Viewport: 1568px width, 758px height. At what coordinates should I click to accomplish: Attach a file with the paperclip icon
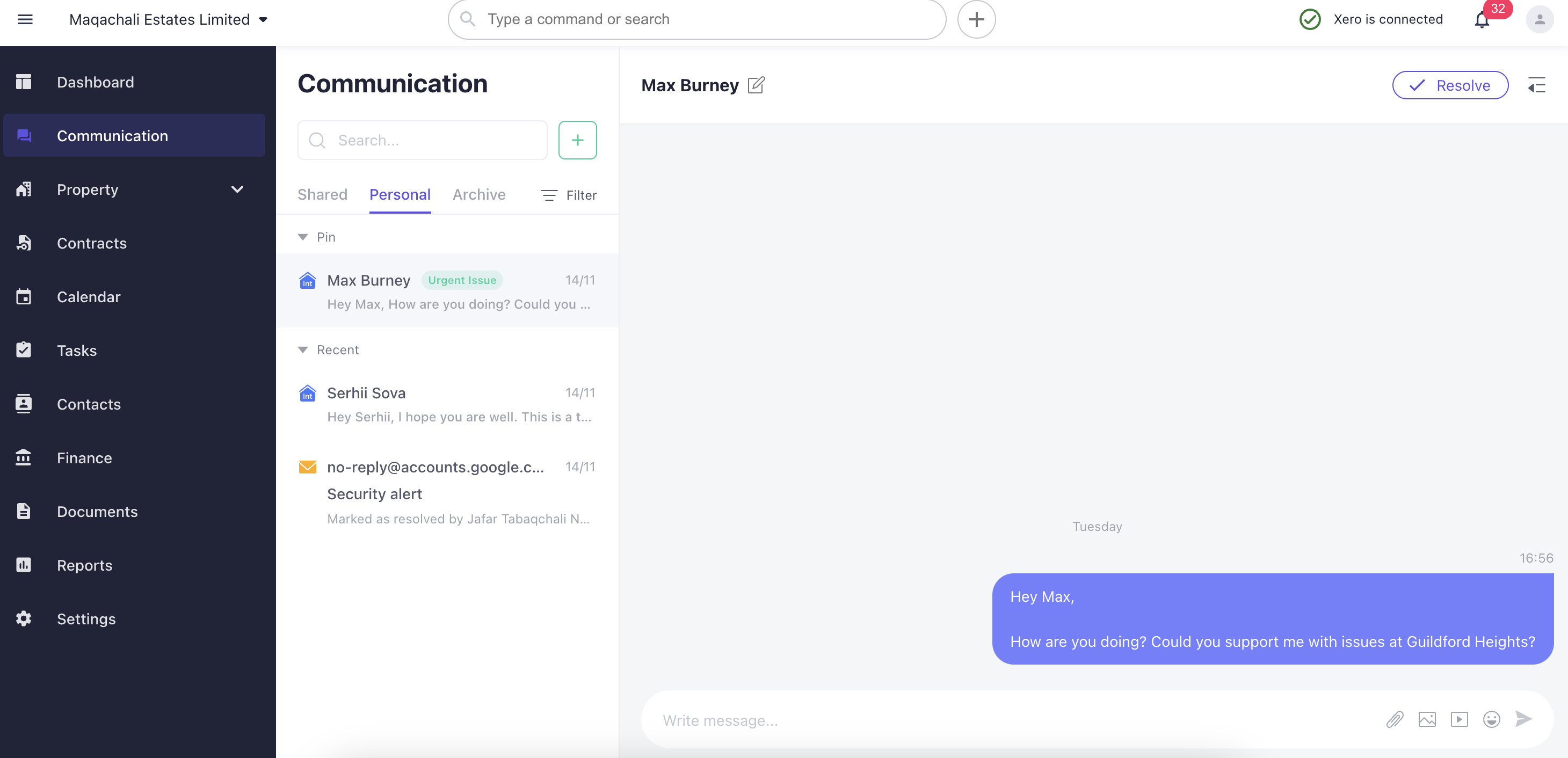[x=1394, y=719]
